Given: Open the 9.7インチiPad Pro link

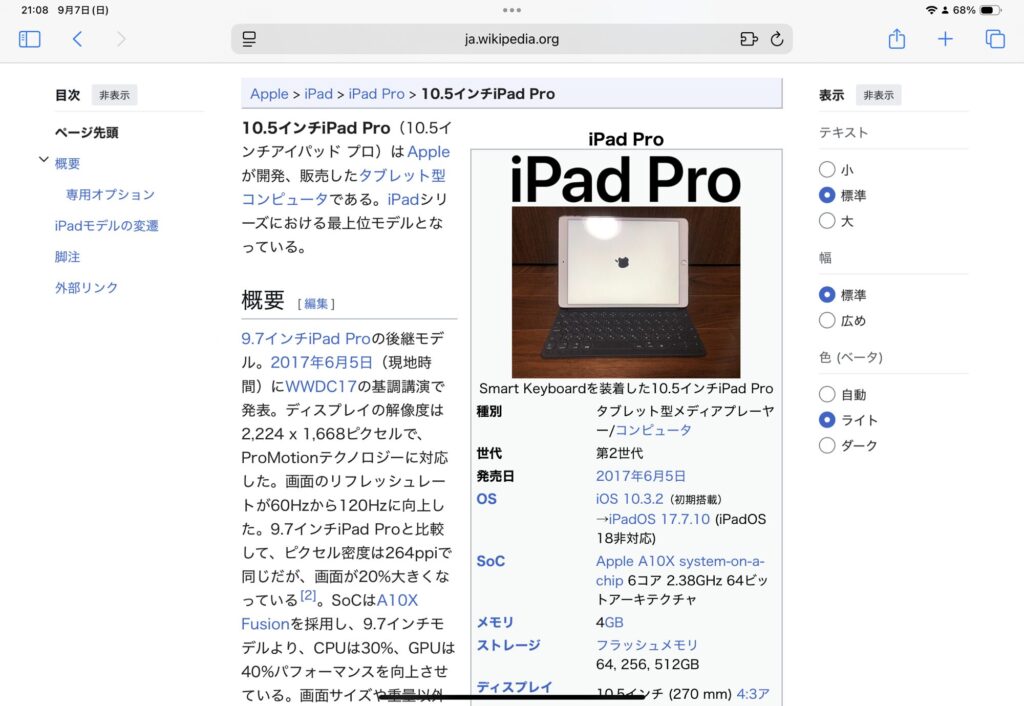Looking at the screenshot, I should (x=306, y=338).
